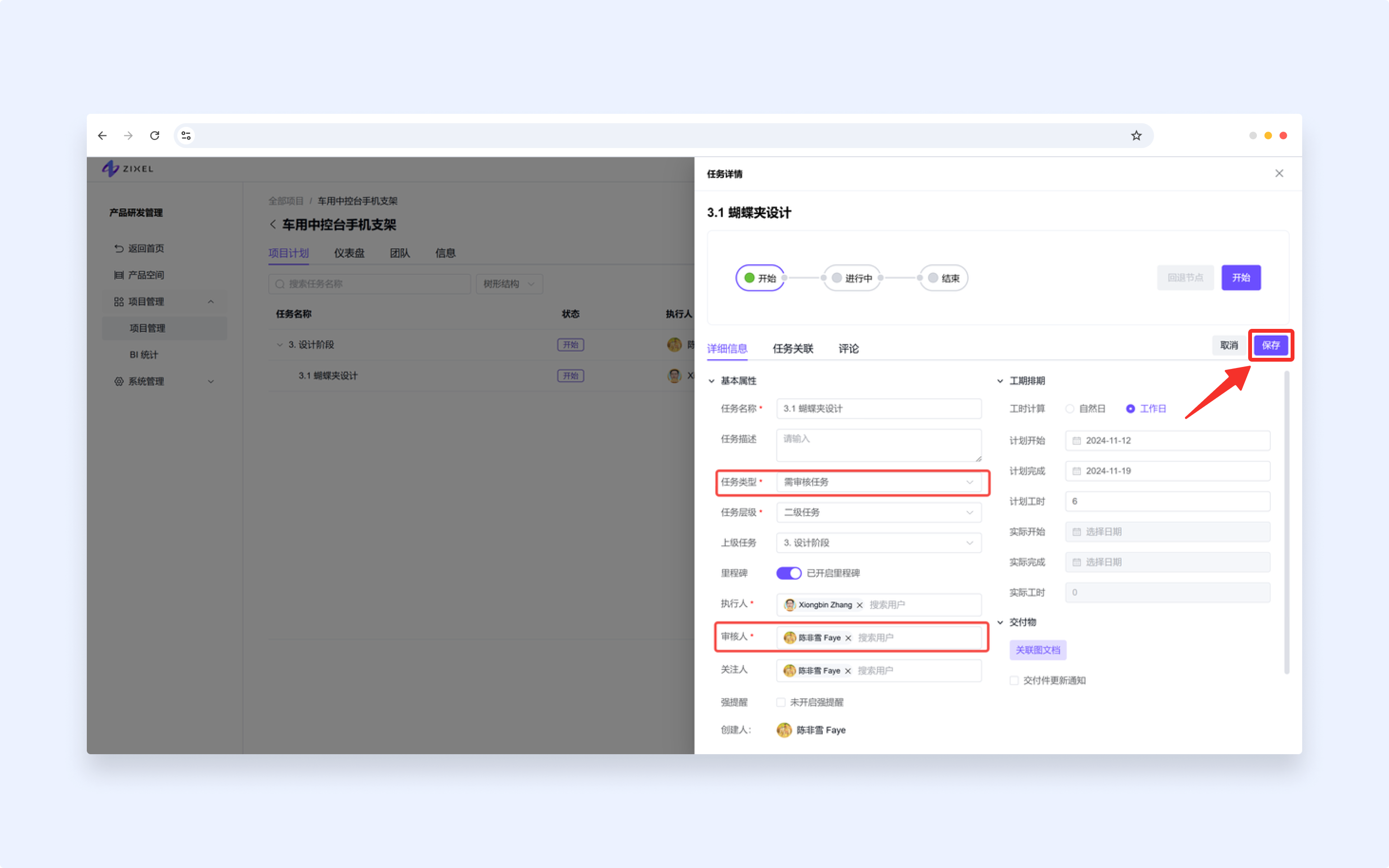Click the browser forward arrow
The image size is (1389, 868).
point(129,136)
